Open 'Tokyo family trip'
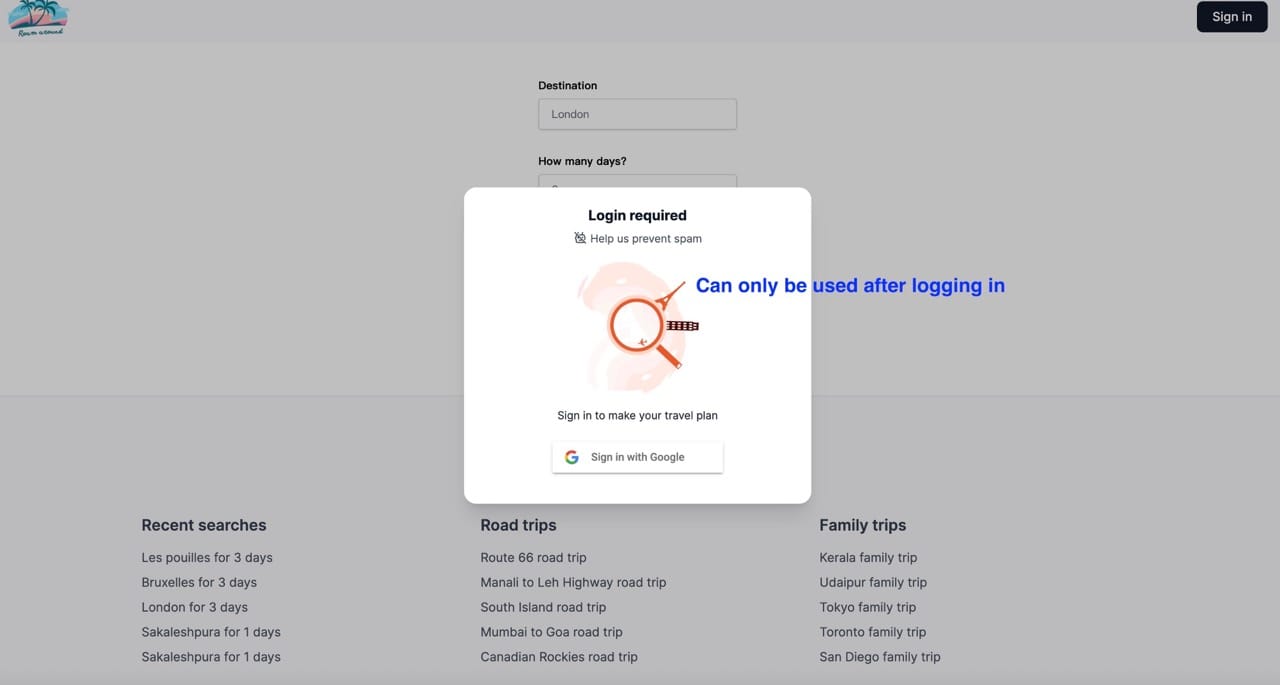Viewport: 1280px width, 685px height. [867, 607]
